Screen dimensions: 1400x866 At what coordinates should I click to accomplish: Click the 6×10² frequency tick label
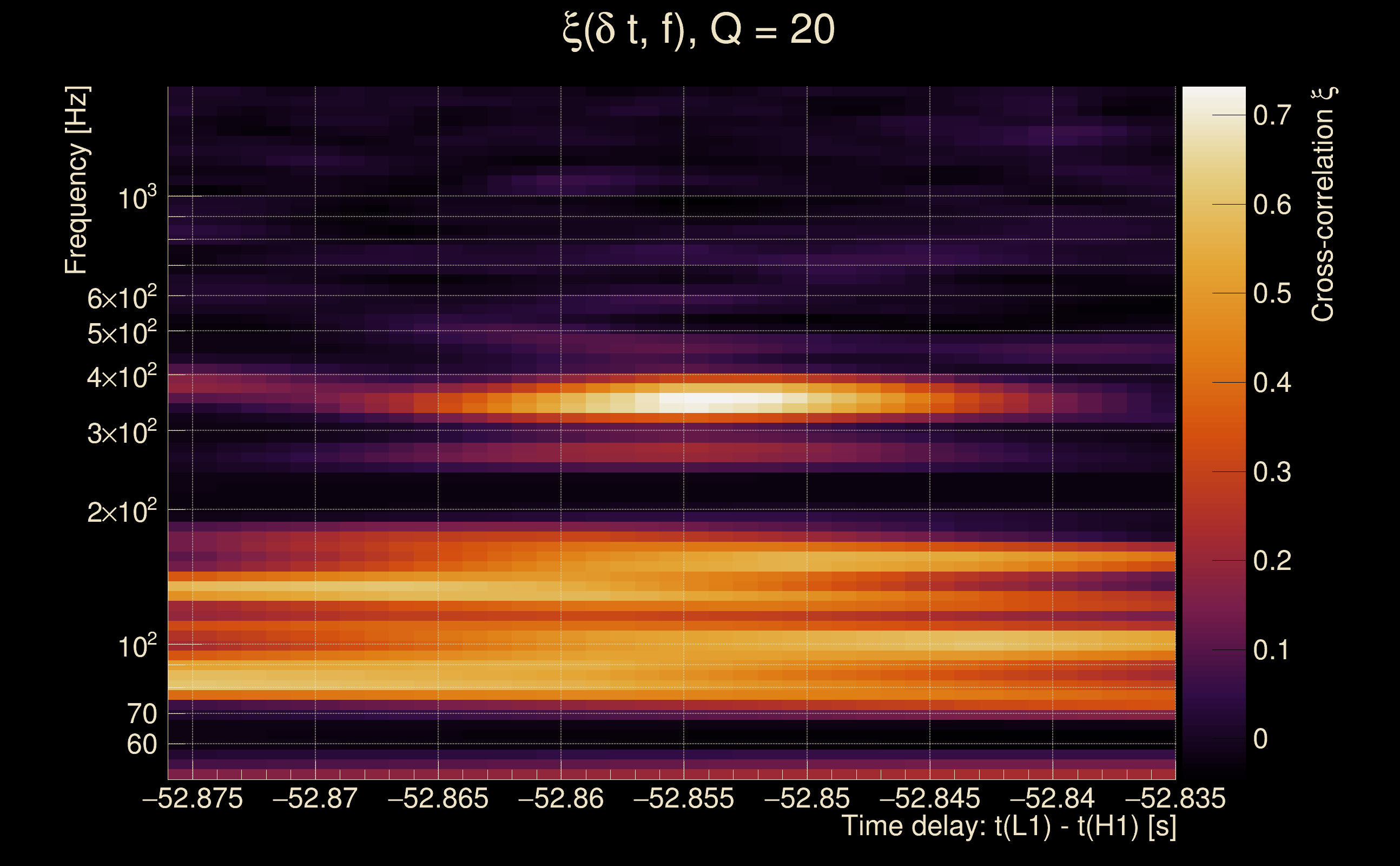121,298
